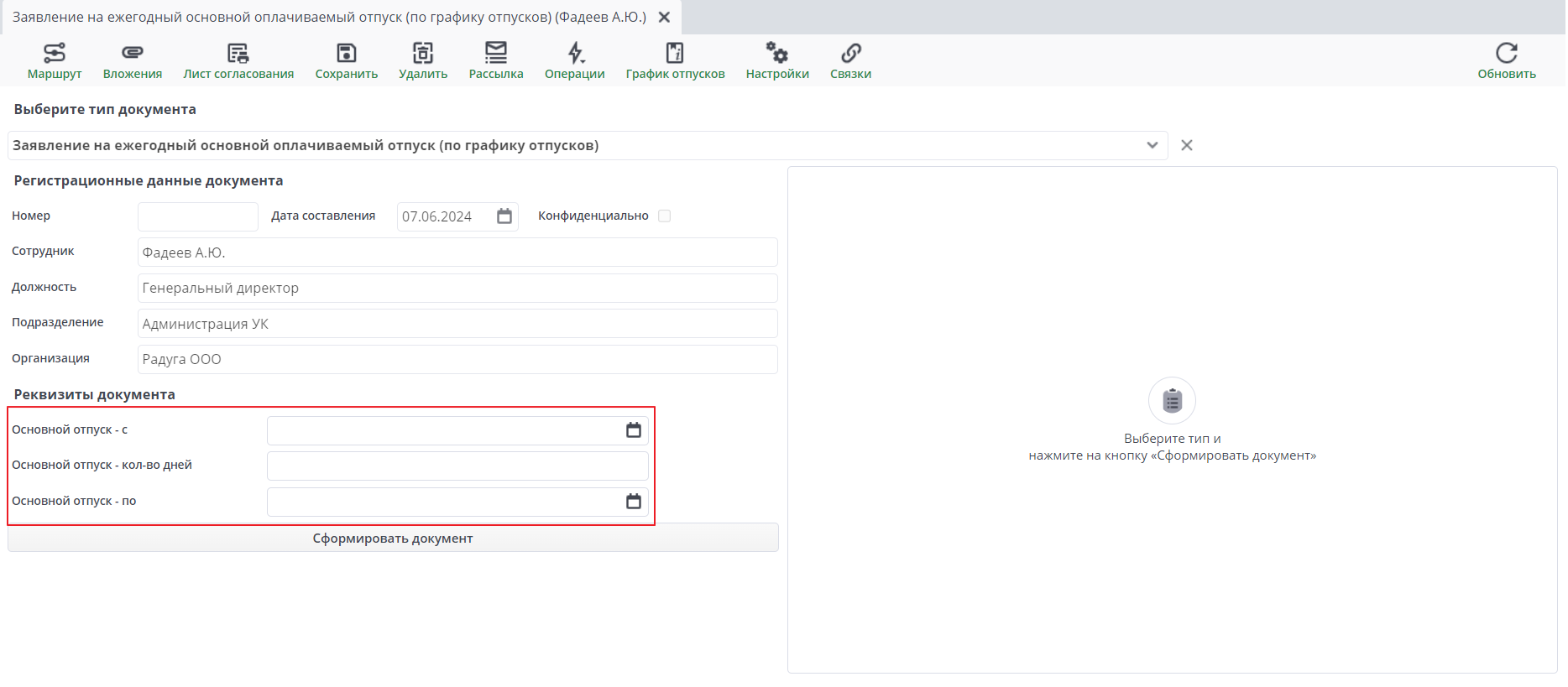Viewport: 1568px width, 687px height.
Task: Open calendar for Основной отпуск - с
Action: click(634, 430)
